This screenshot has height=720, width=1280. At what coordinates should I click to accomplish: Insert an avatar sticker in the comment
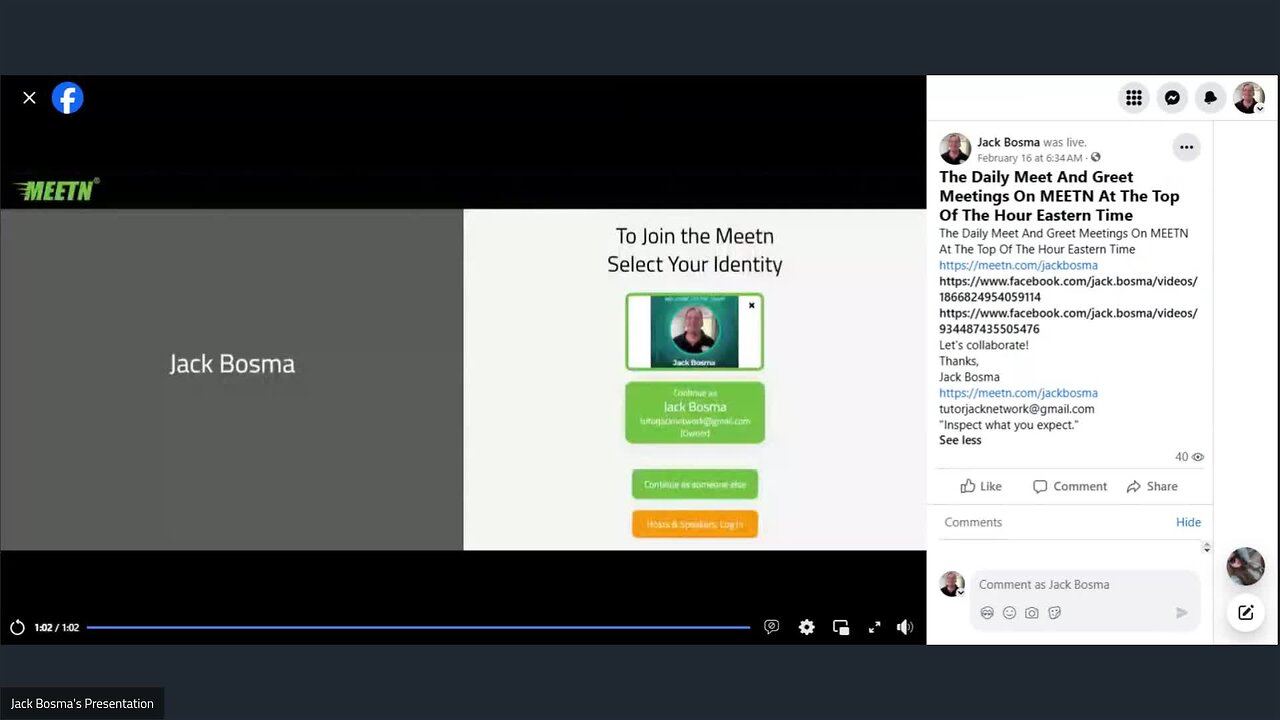(x=987, y=613)
